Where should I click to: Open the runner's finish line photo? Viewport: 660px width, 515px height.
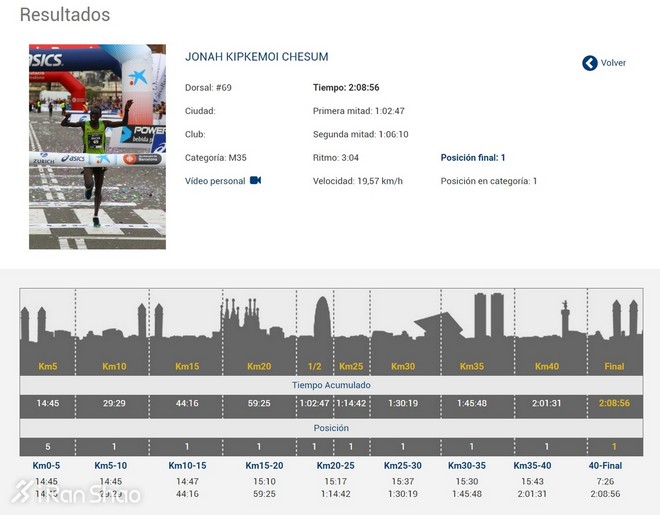97,146
